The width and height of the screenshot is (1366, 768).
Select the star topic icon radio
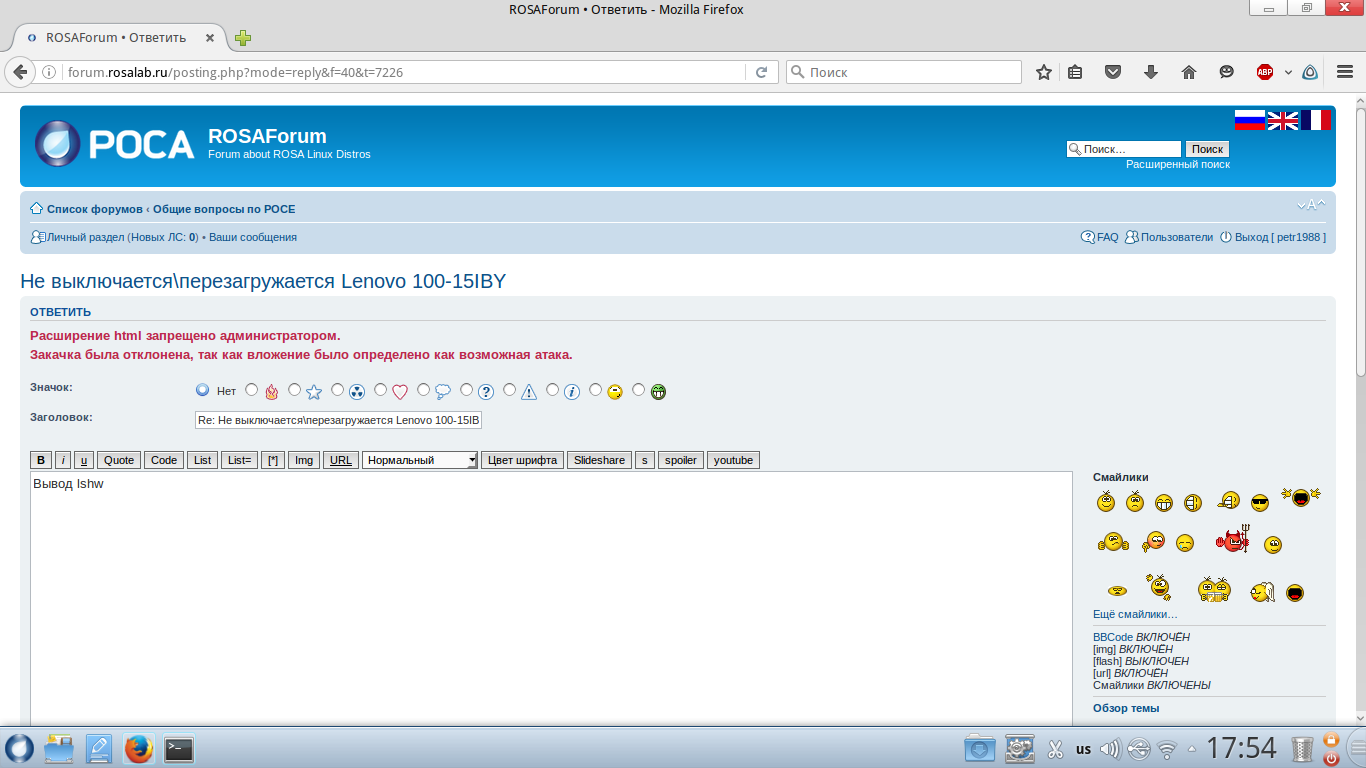pyautogui.click(x=294, y=390)
